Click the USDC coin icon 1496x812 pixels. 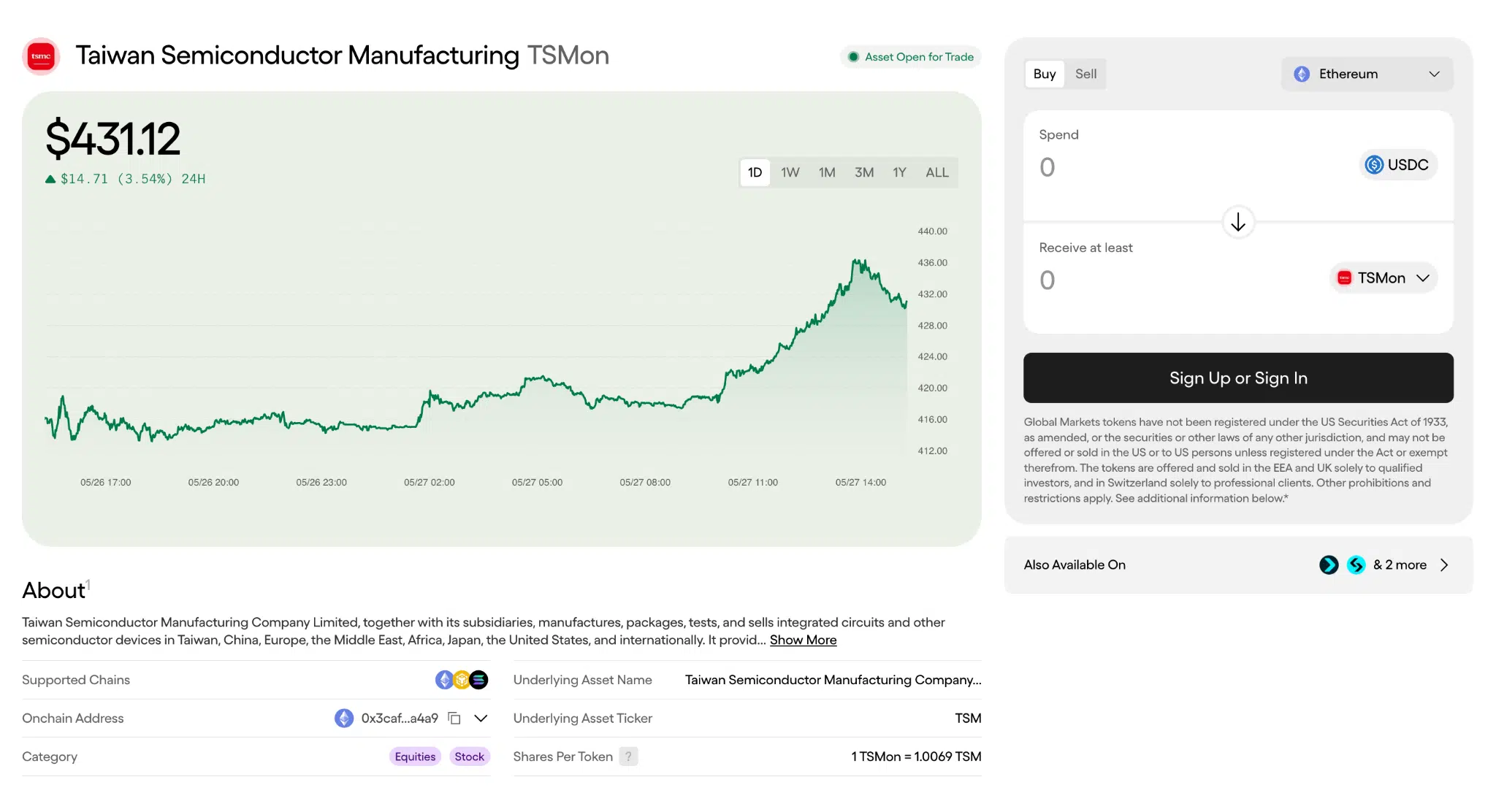point(1374,165)
